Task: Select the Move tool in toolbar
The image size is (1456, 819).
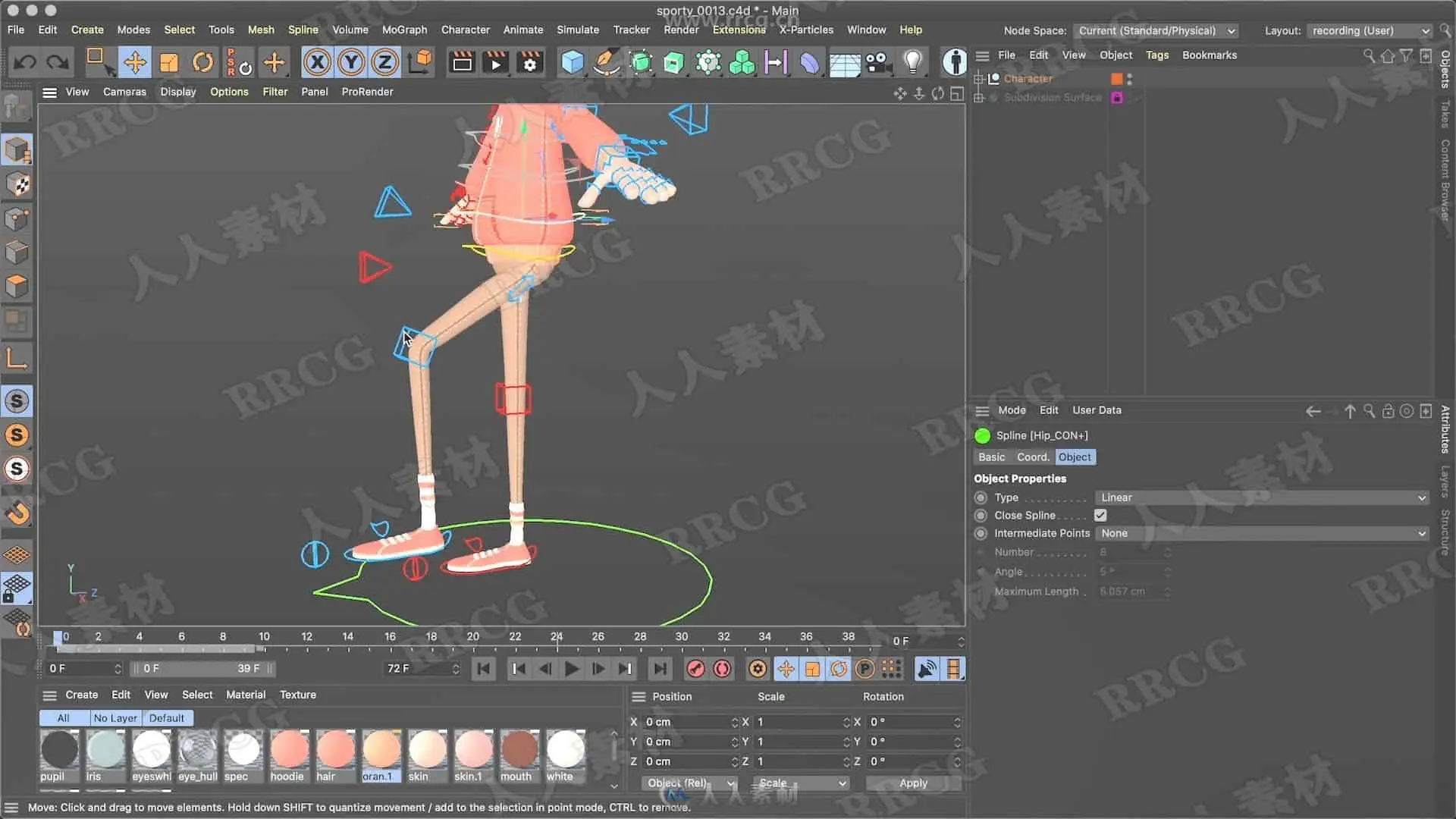Action: point(135,62)
